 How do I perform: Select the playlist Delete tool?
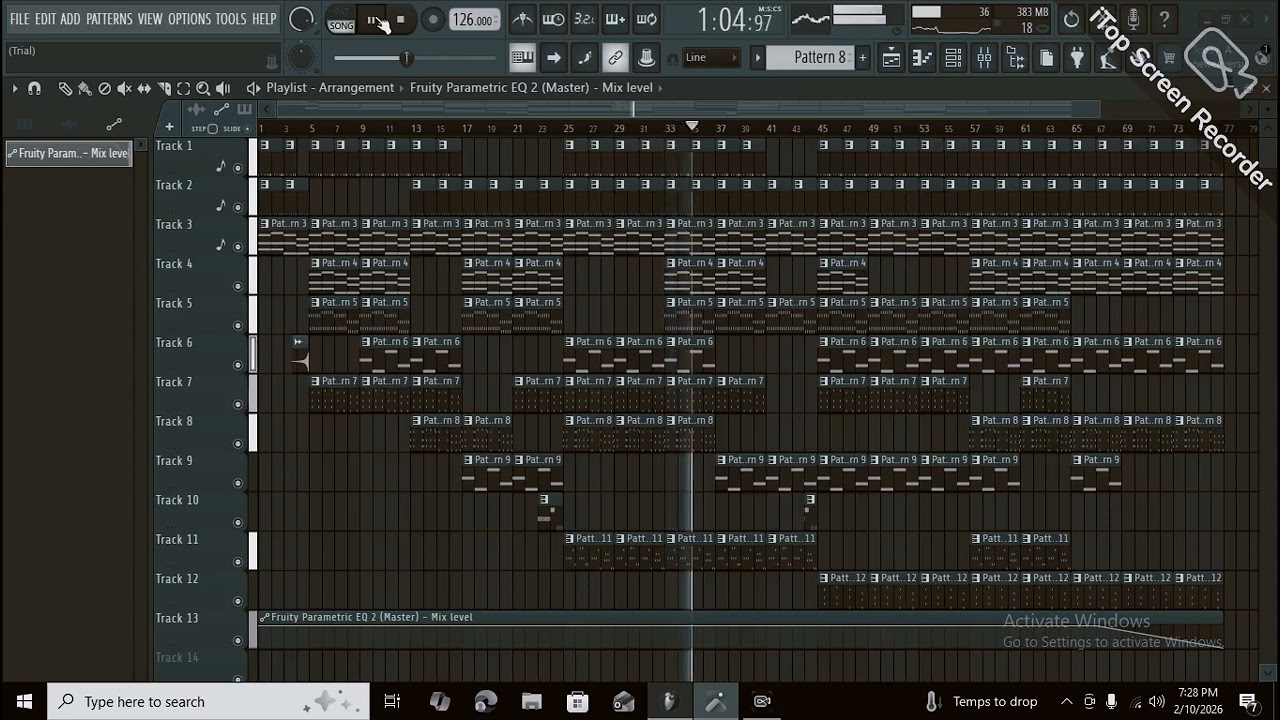point(104,88)
